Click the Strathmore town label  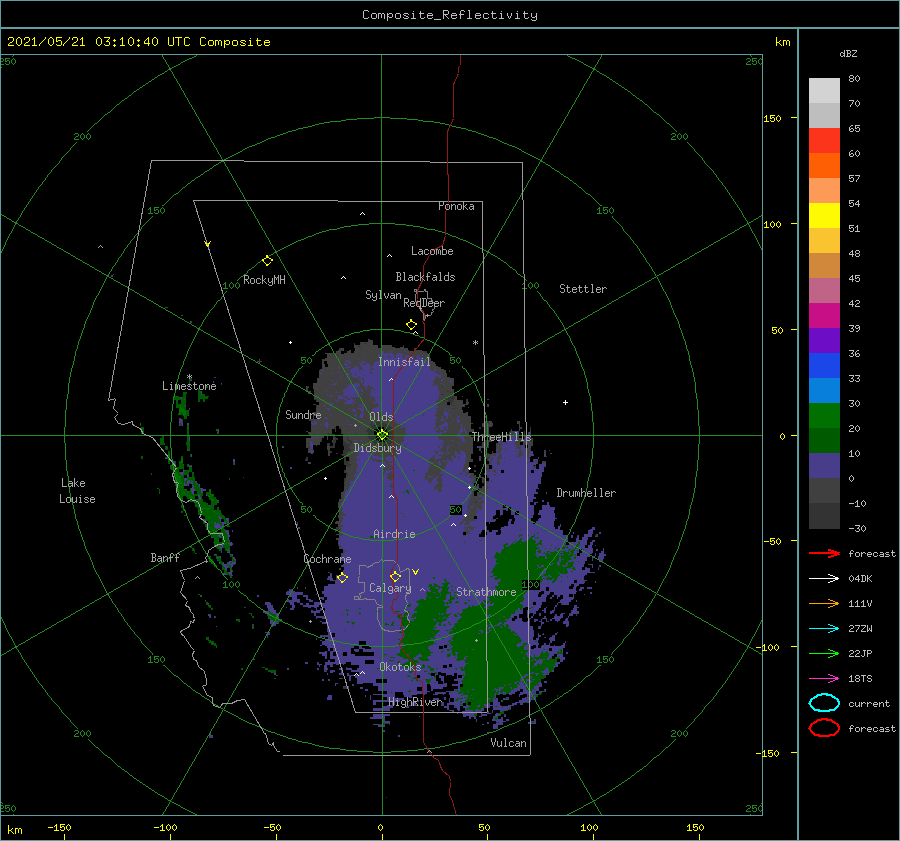point(486,592)
